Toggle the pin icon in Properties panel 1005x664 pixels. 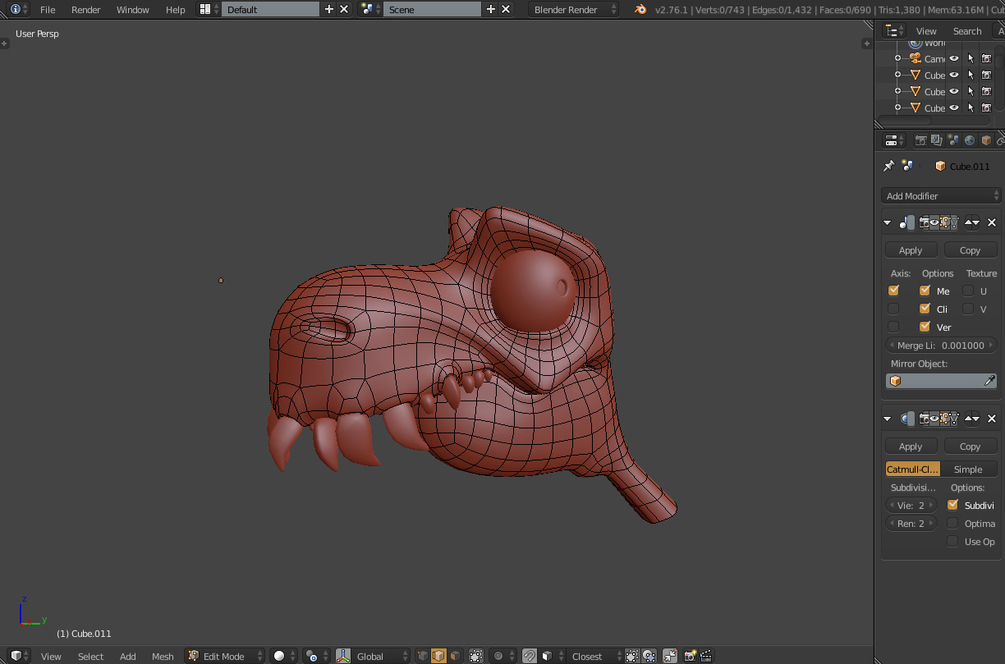889,166
